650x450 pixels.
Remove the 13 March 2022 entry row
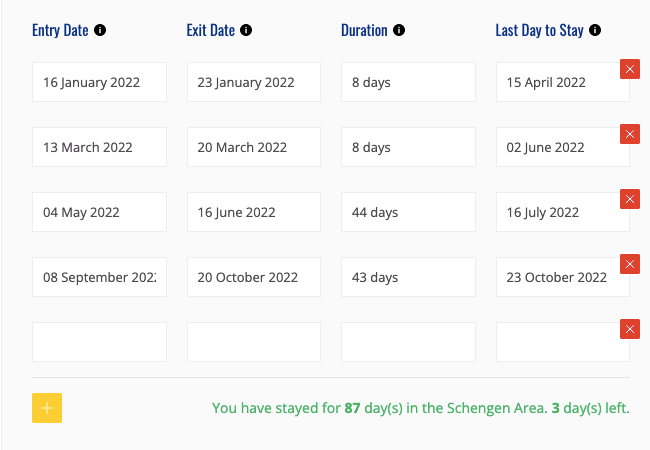click(630, 134)
